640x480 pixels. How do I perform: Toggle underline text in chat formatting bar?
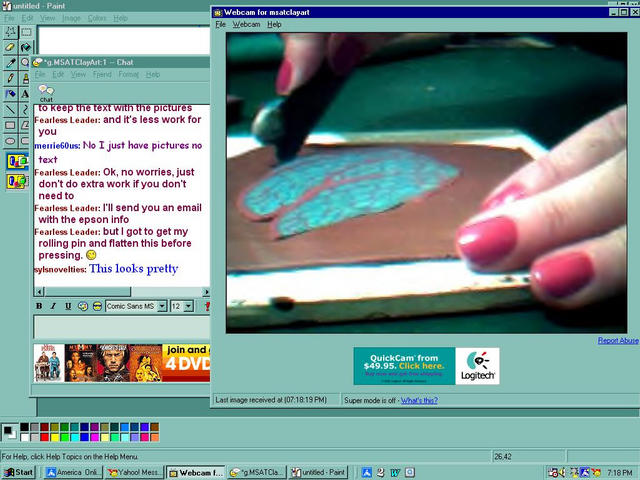click(x=68, y=306)
